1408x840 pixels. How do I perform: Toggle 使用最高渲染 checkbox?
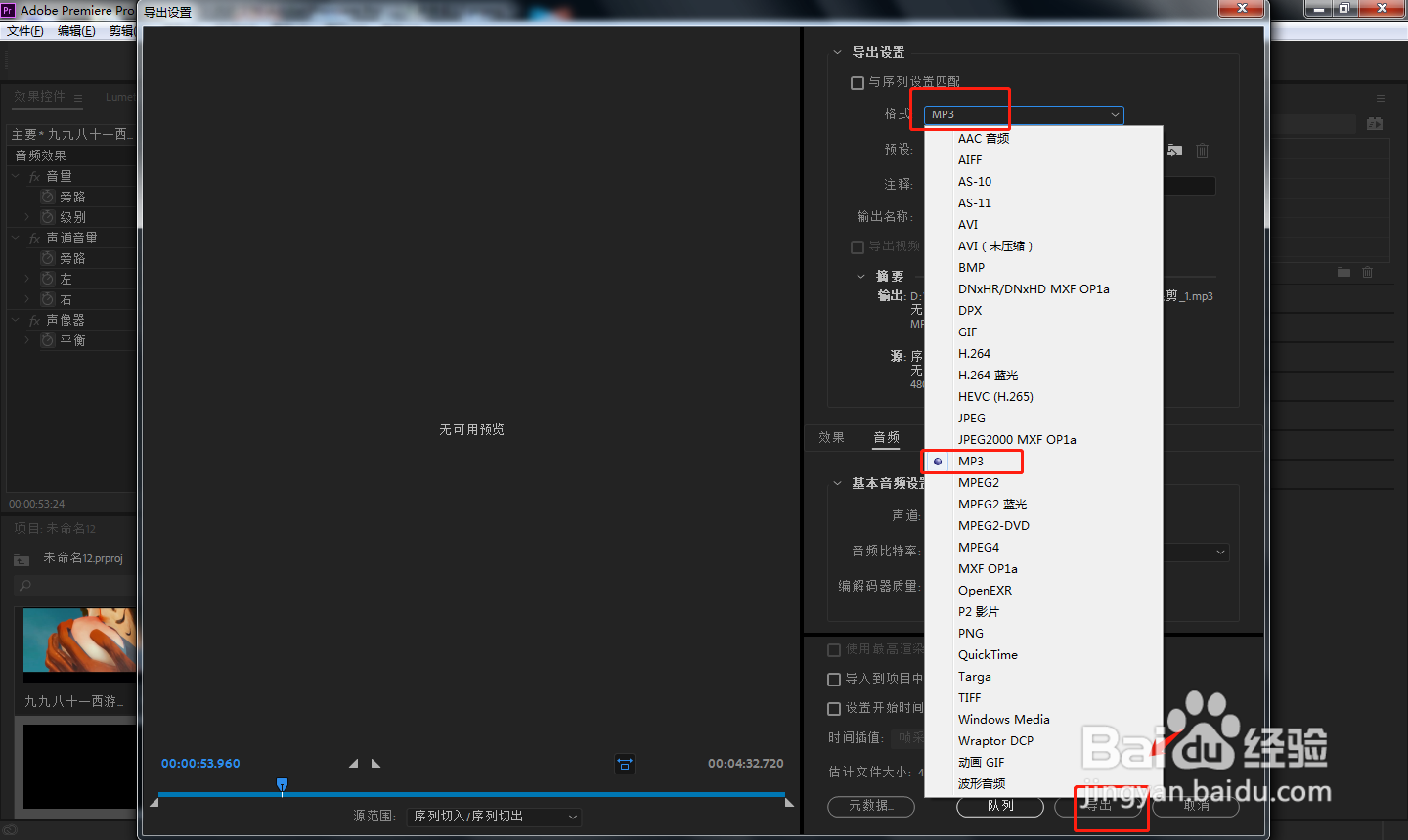coord(834,650)
